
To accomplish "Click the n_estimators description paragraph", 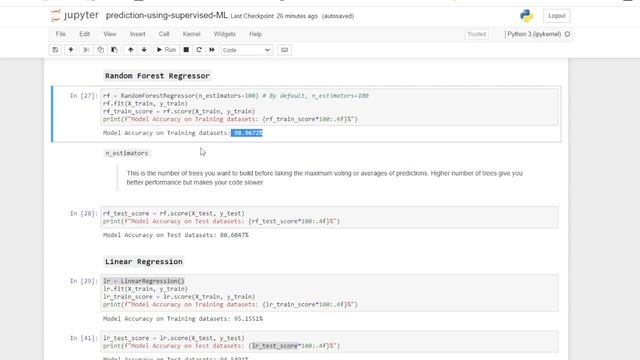I will pyautogui.click(x=324, y=178).
